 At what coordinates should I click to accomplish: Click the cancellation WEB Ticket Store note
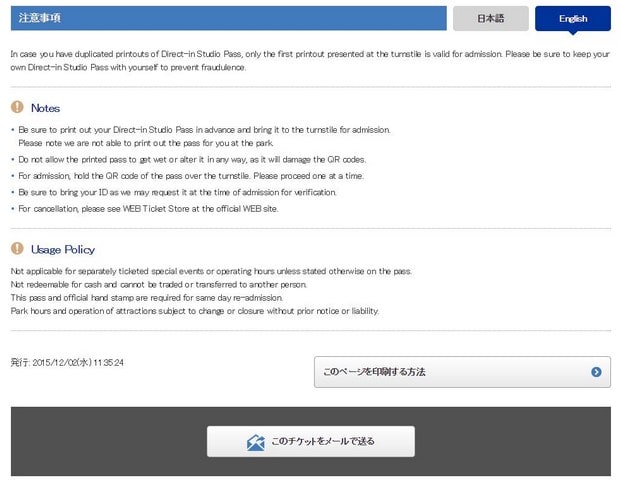(x=148, y=208)
